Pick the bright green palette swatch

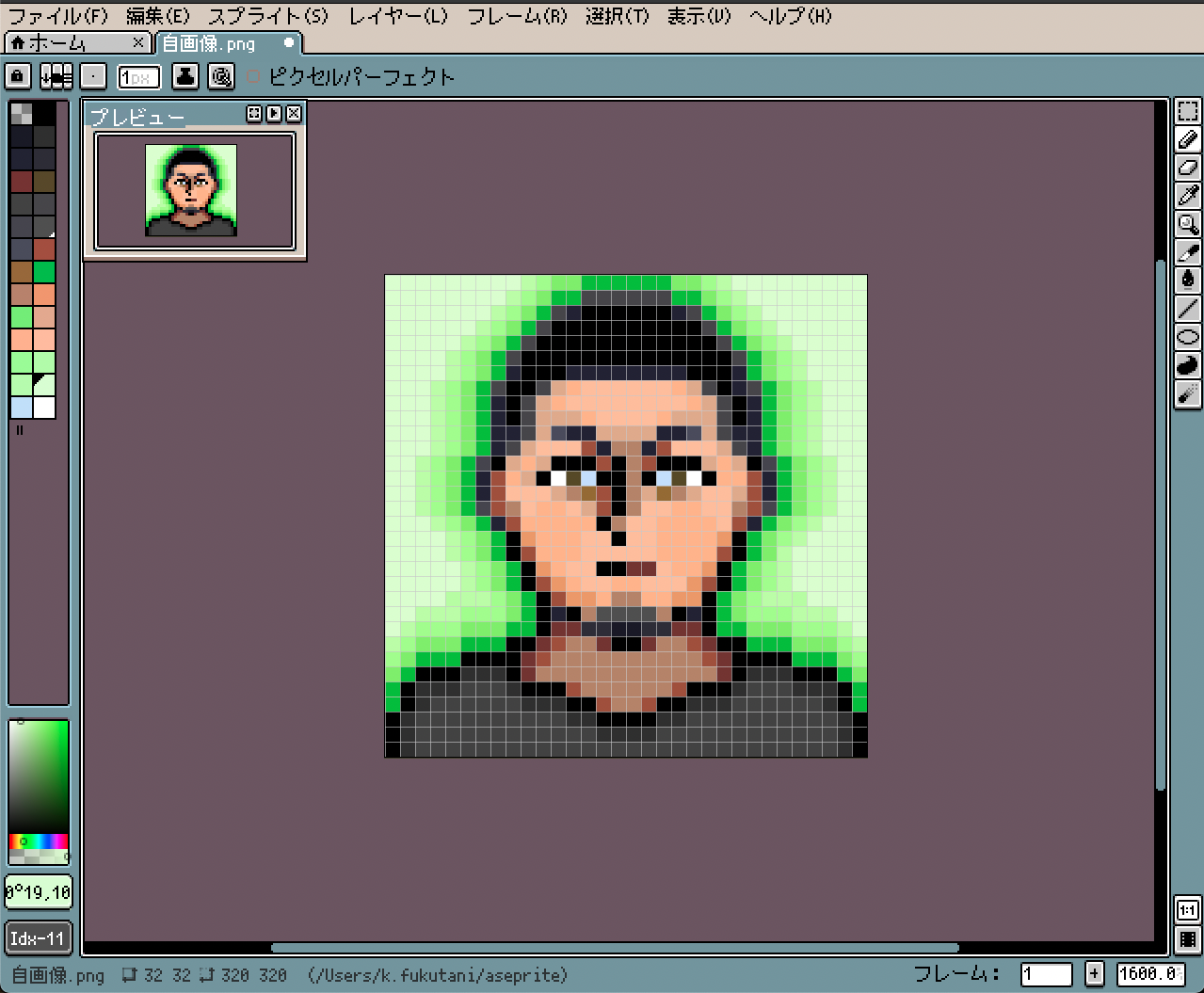point(44,272)
